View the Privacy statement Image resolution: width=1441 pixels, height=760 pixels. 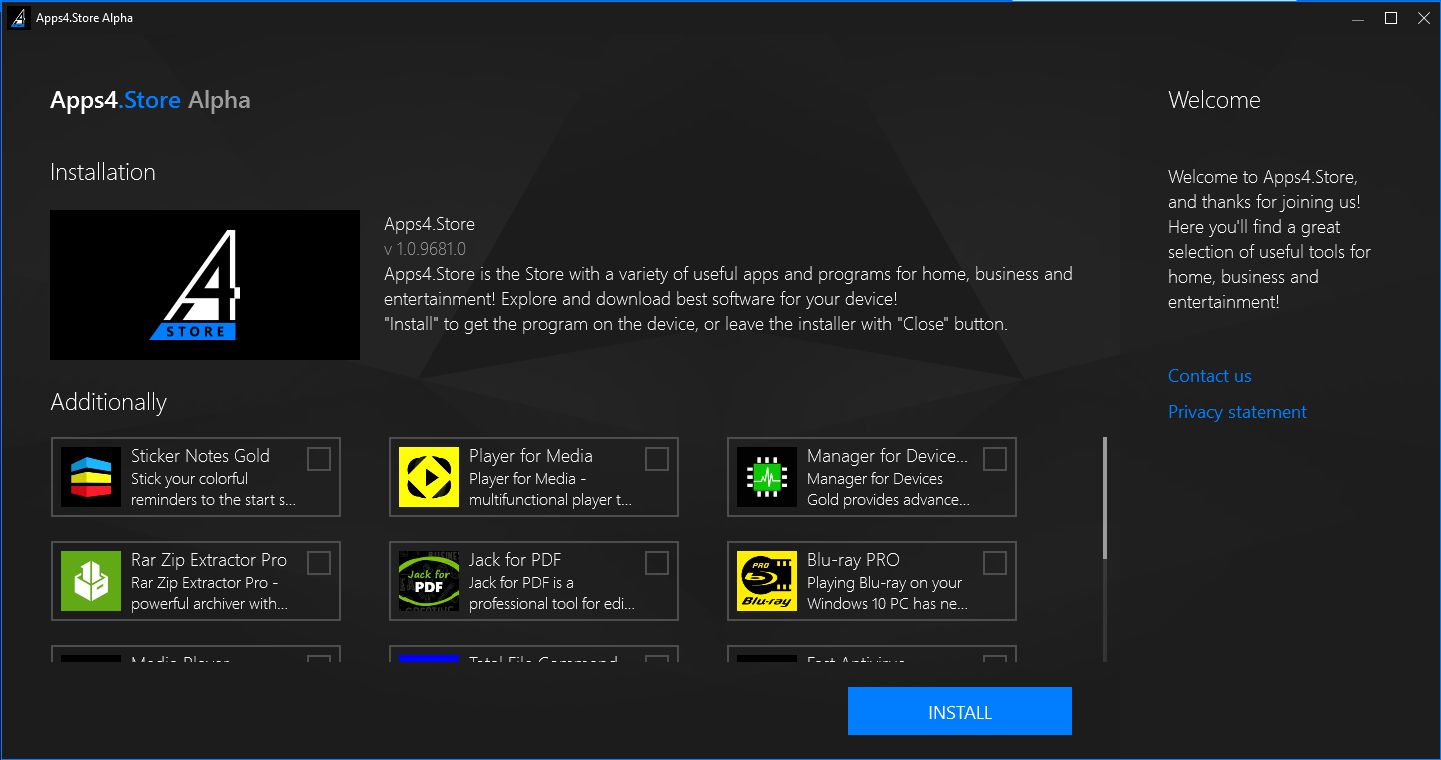pos(1236,411)
